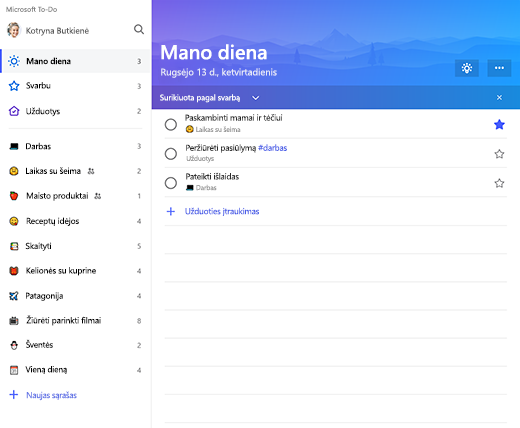Click Mano diena page heading
520x428 pixels.
(214, 53)
